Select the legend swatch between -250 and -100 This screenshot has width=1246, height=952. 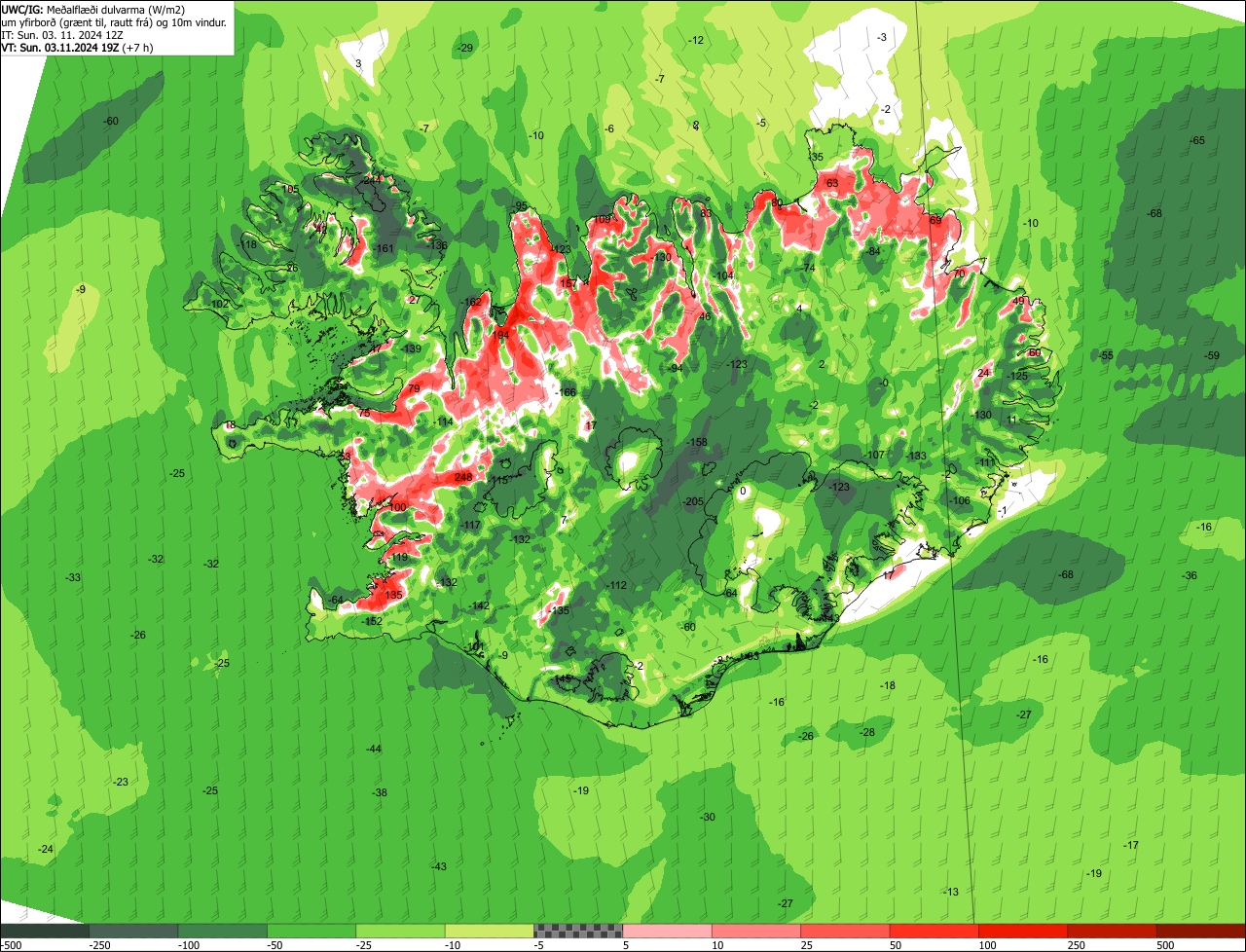tap(134, 931)
